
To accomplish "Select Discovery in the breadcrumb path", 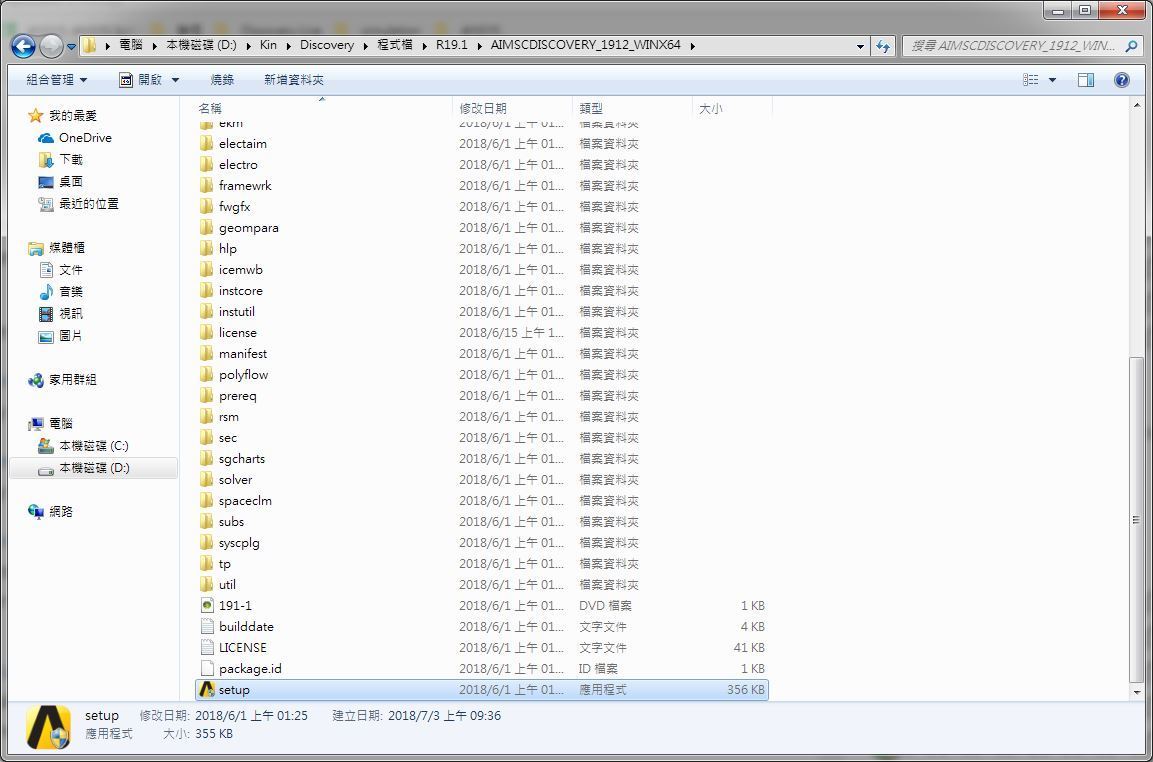I will point(326,45).
